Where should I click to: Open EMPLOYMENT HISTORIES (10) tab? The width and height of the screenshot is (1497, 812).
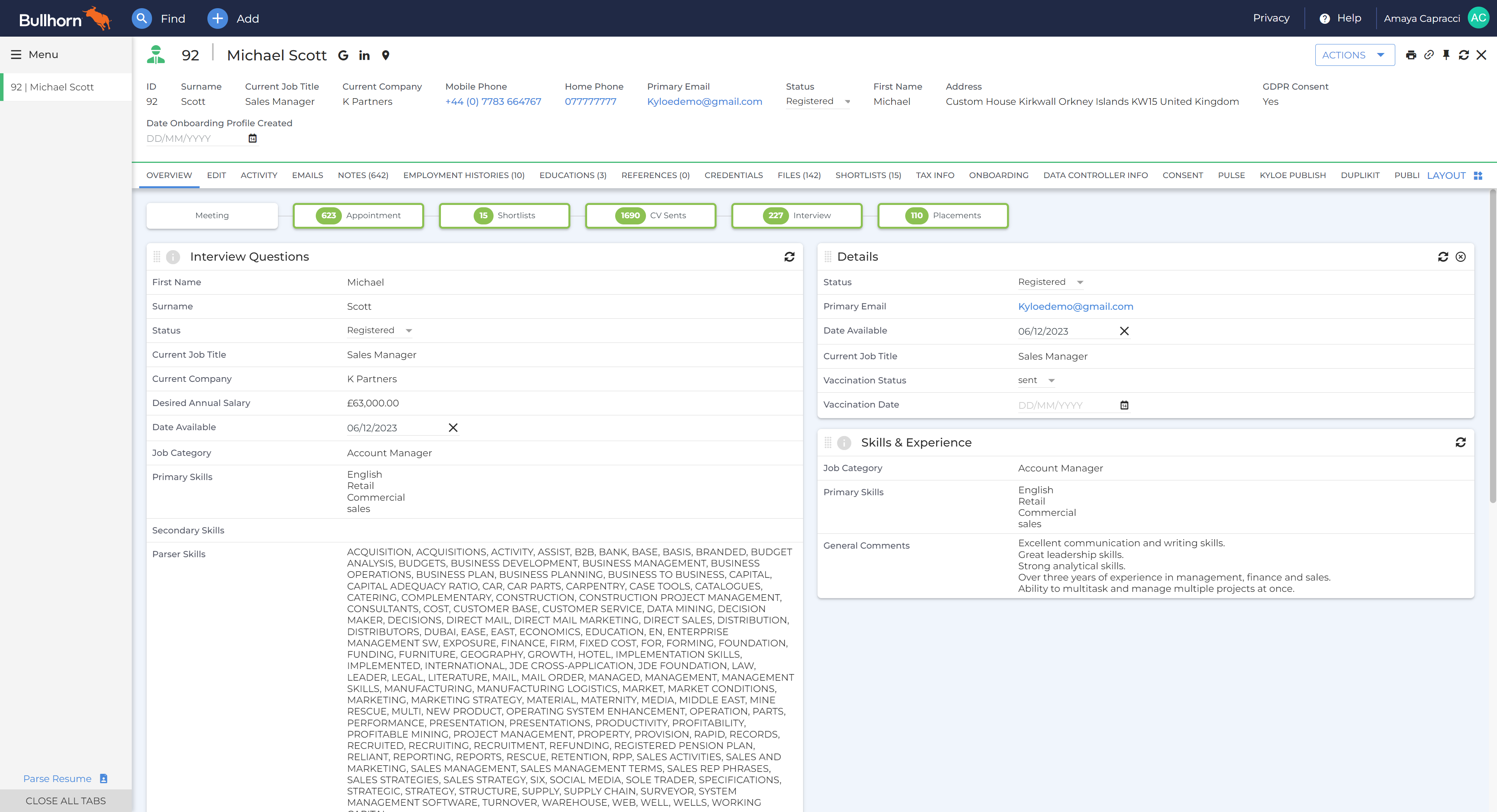[x=464, y=175]
